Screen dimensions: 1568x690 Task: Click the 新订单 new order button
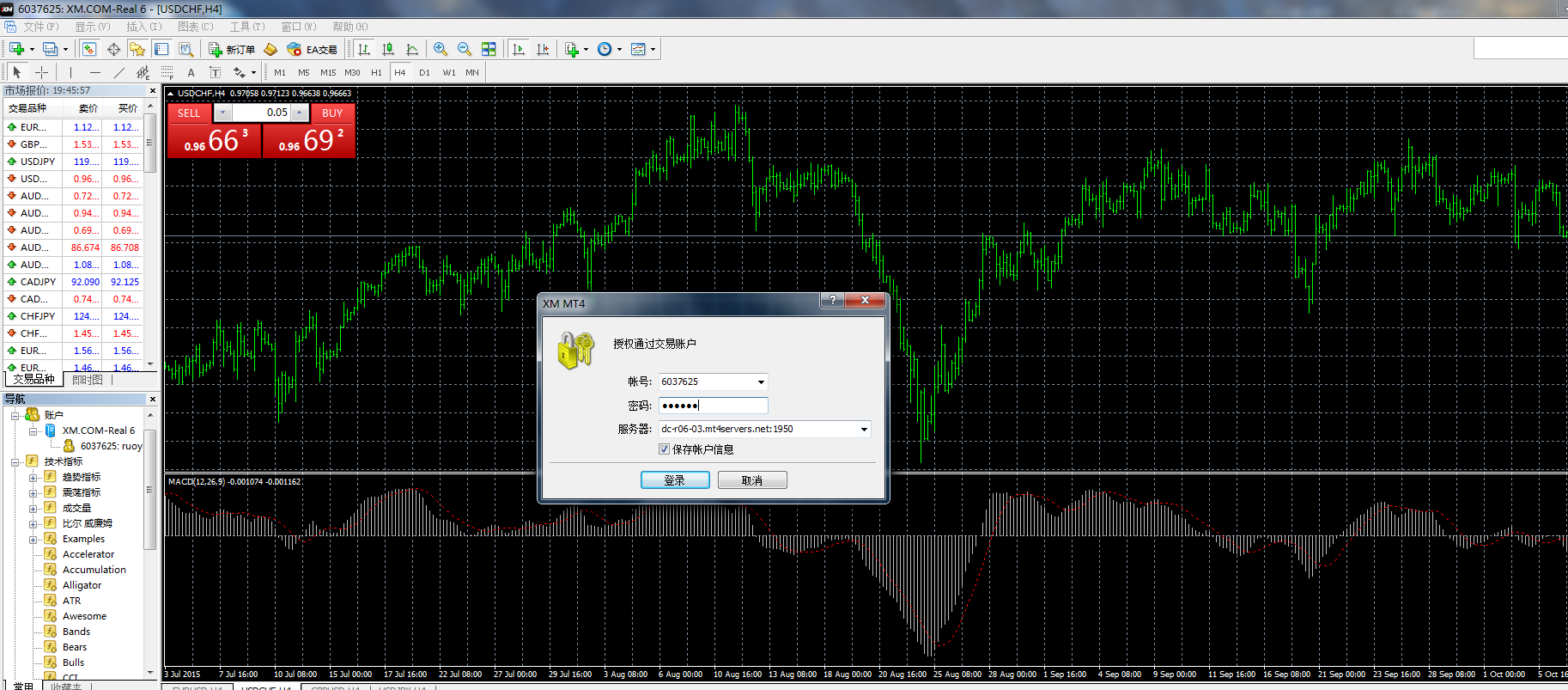coord(232,49)
